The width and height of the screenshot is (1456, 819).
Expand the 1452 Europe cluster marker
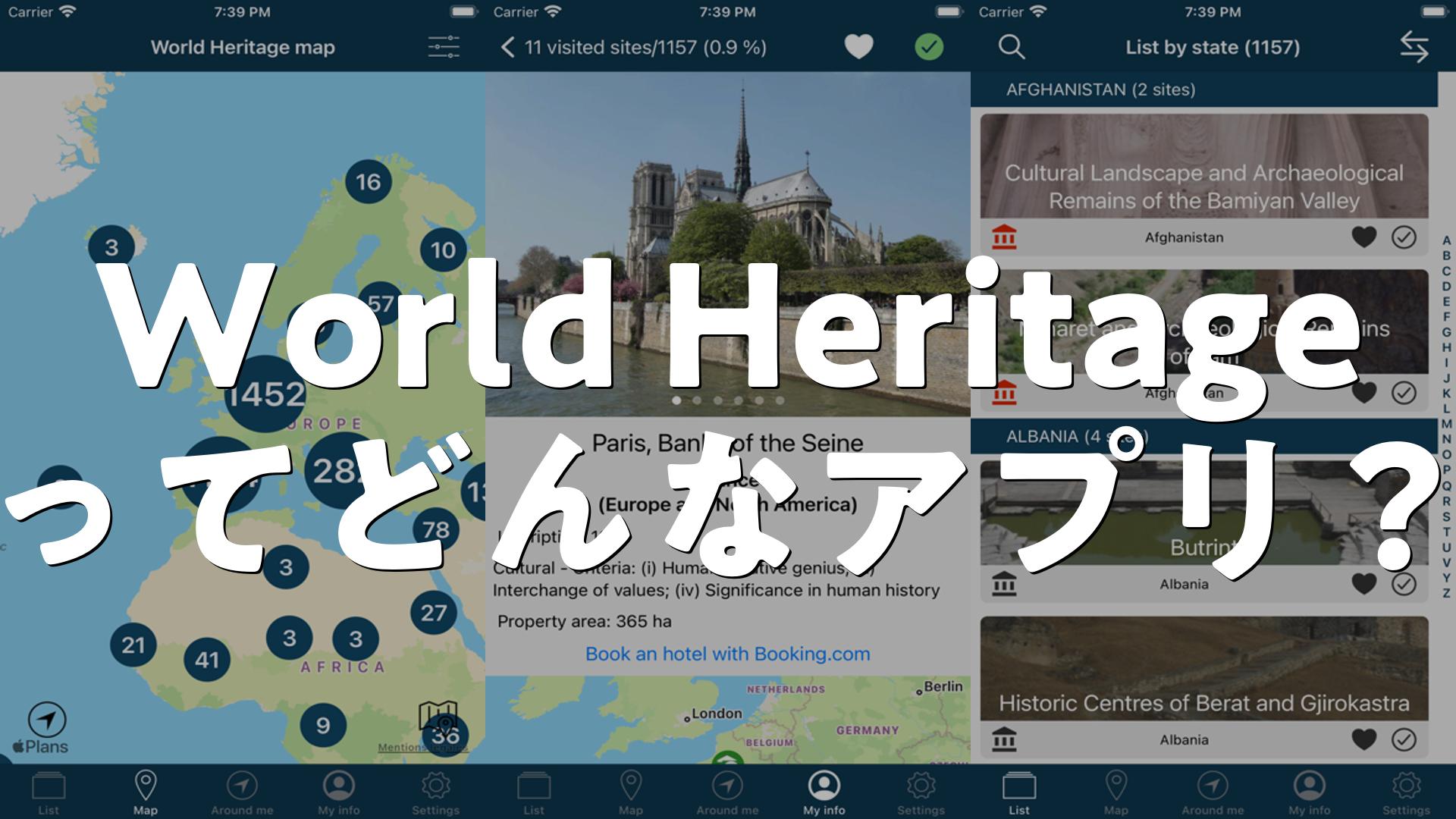pyautogui.click(x=265, y=394)
